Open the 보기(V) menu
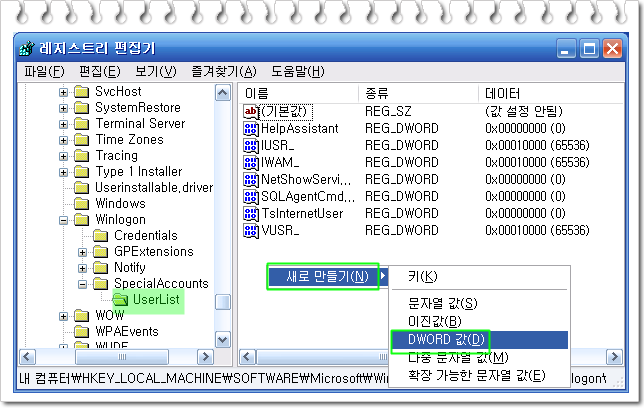The height and width of the screenshot is (408, 644). 156,71
